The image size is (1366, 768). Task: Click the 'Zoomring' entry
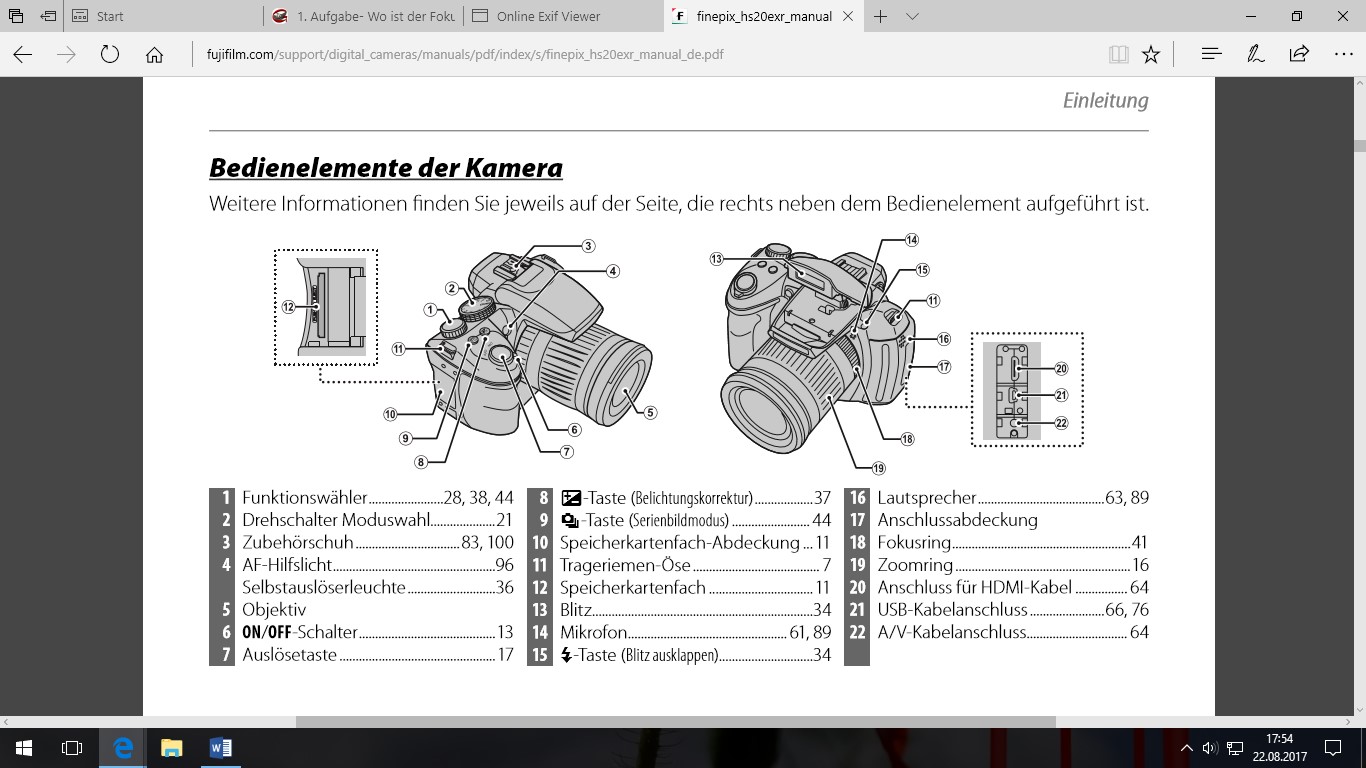pos(915,565)
